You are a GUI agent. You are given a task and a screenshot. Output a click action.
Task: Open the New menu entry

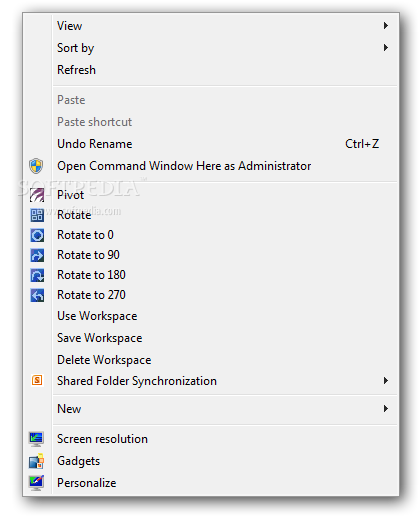(x=211, y=409)
